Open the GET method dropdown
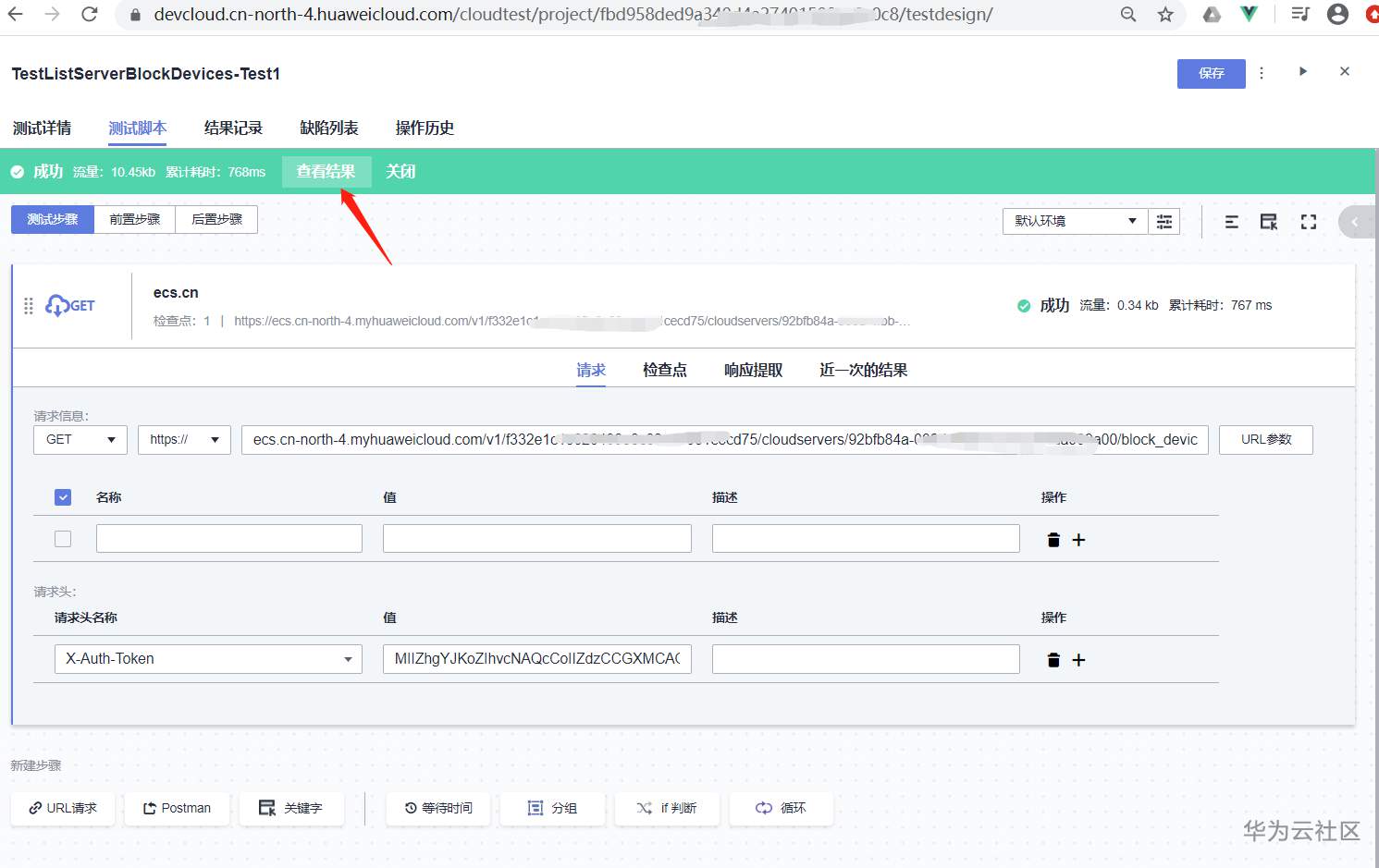Viewport: 1379px width, 868px height. [80, 440]
